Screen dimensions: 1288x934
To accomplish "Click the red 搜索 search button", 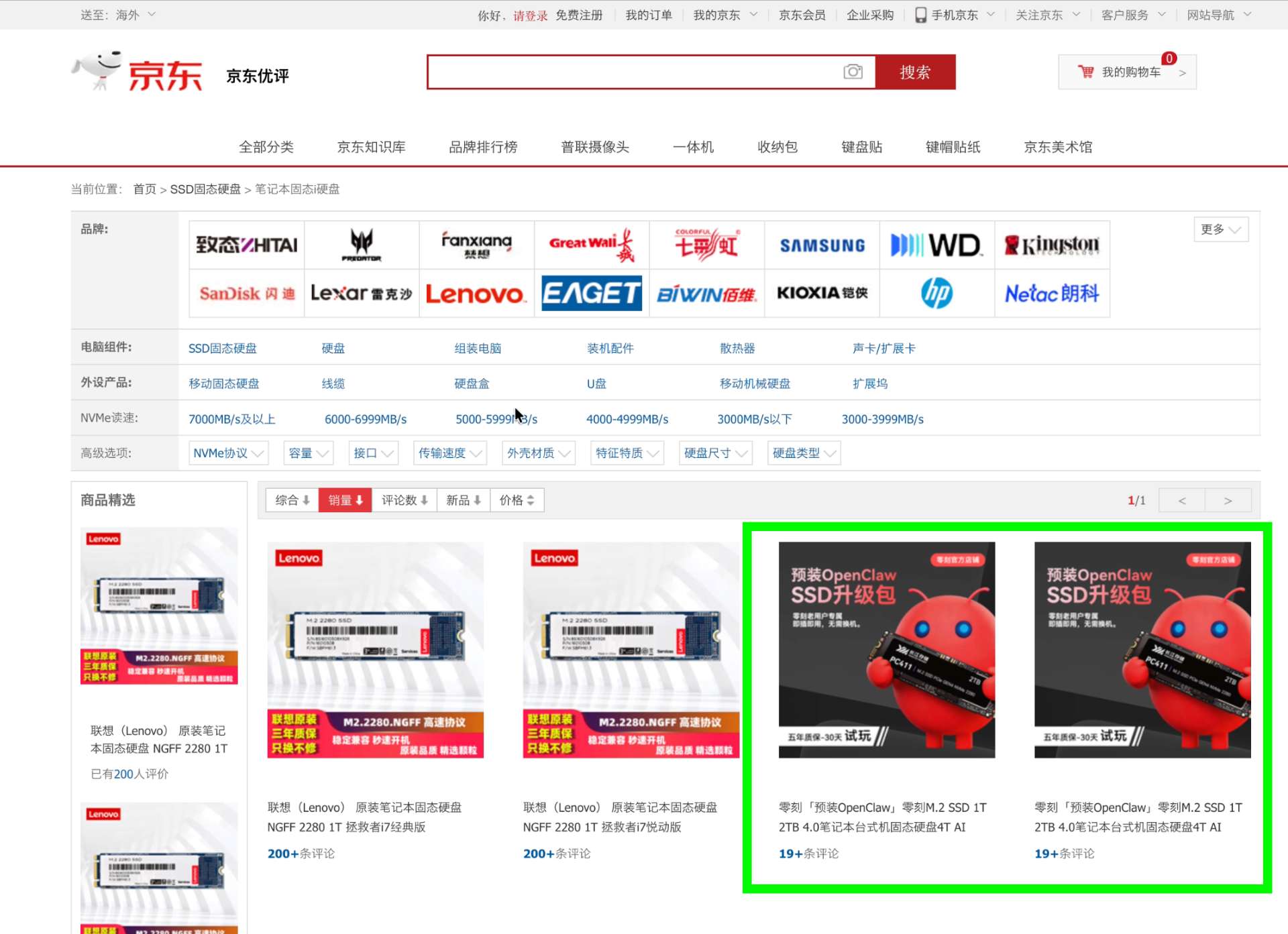I will (x=915, y=72).
